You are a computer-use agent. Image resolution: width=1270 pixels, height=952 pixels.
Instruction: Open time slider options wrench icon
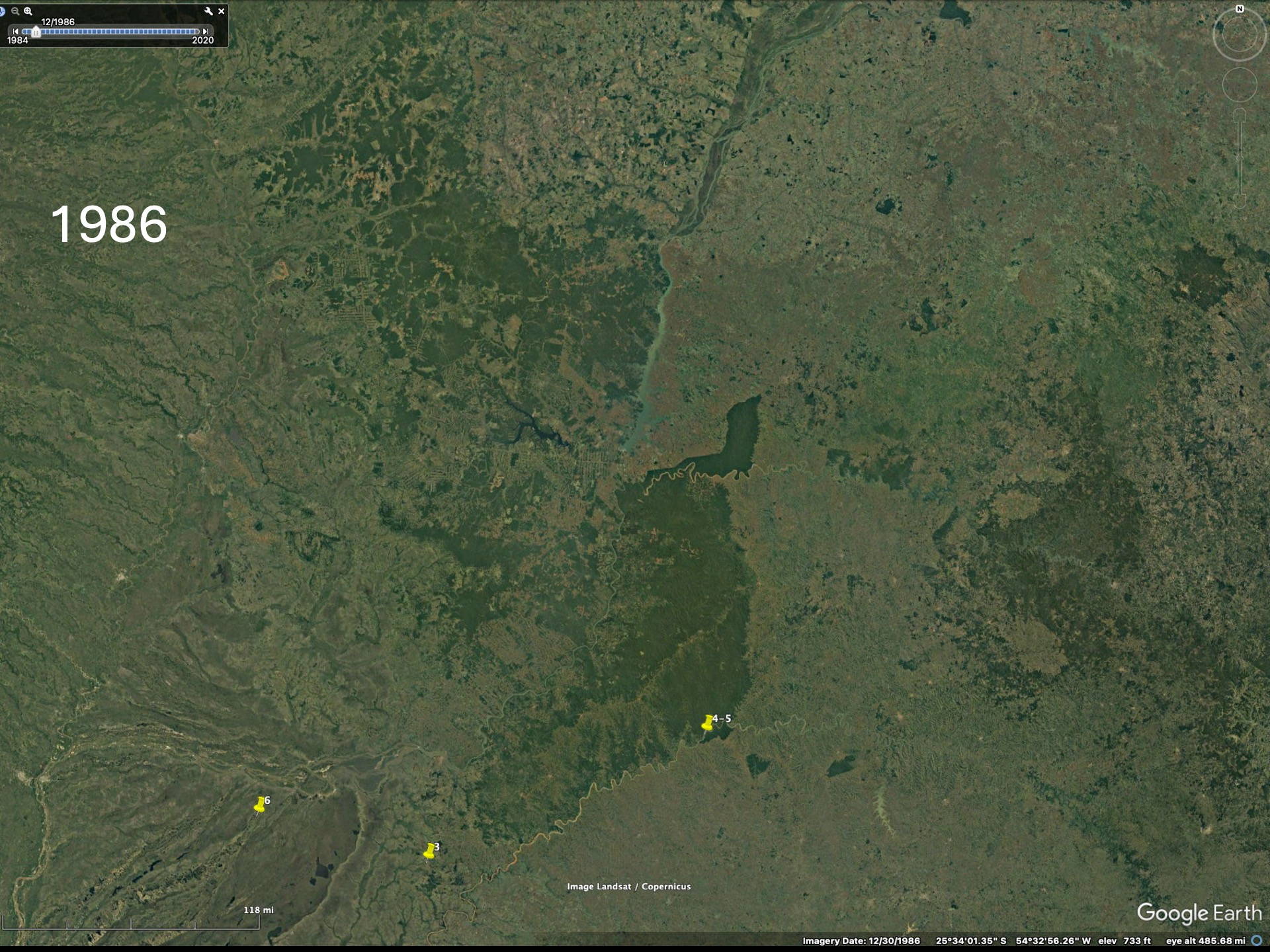click(x=208, y=11)
